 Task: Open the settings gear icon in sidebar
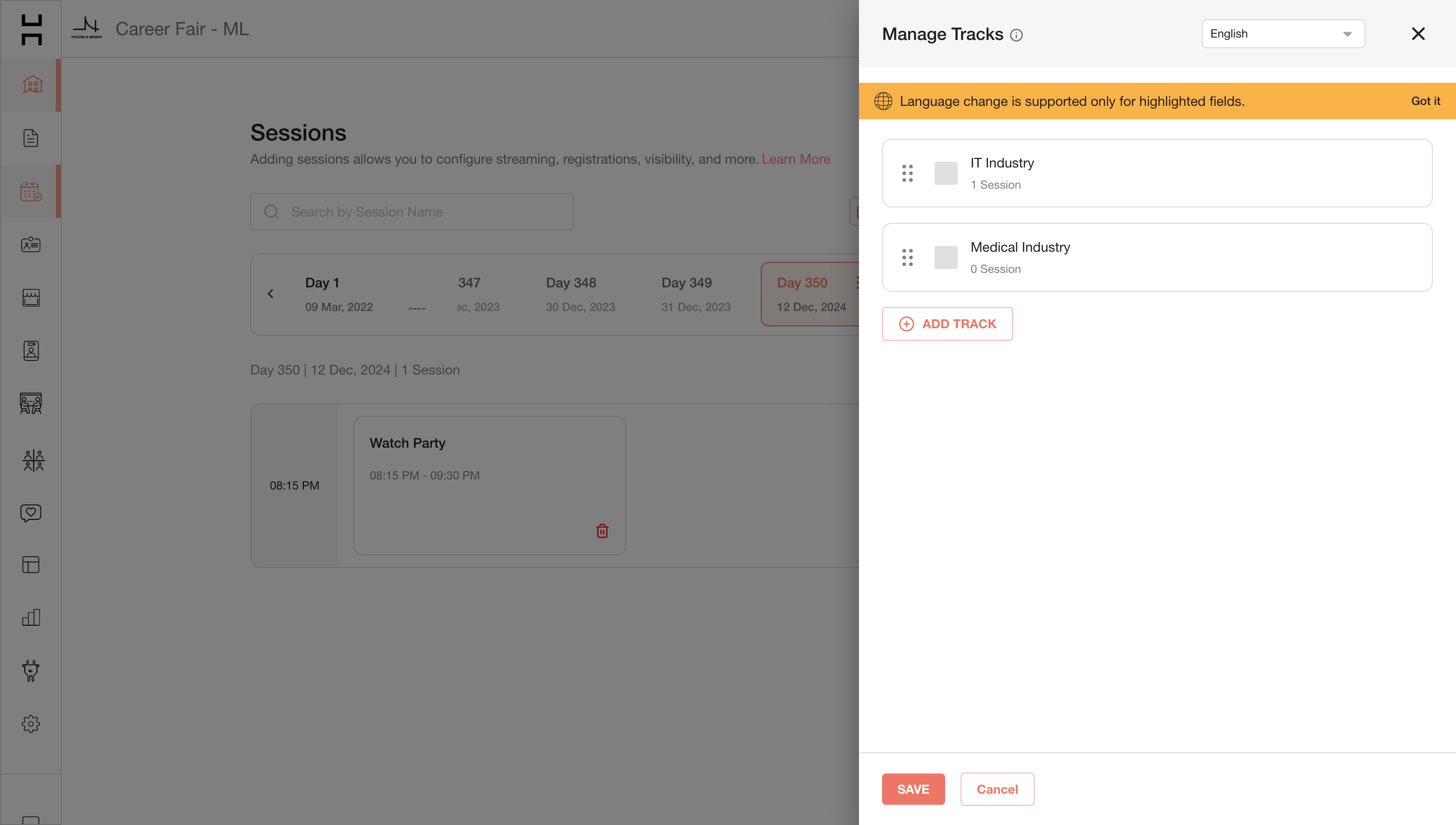point(31,723)
